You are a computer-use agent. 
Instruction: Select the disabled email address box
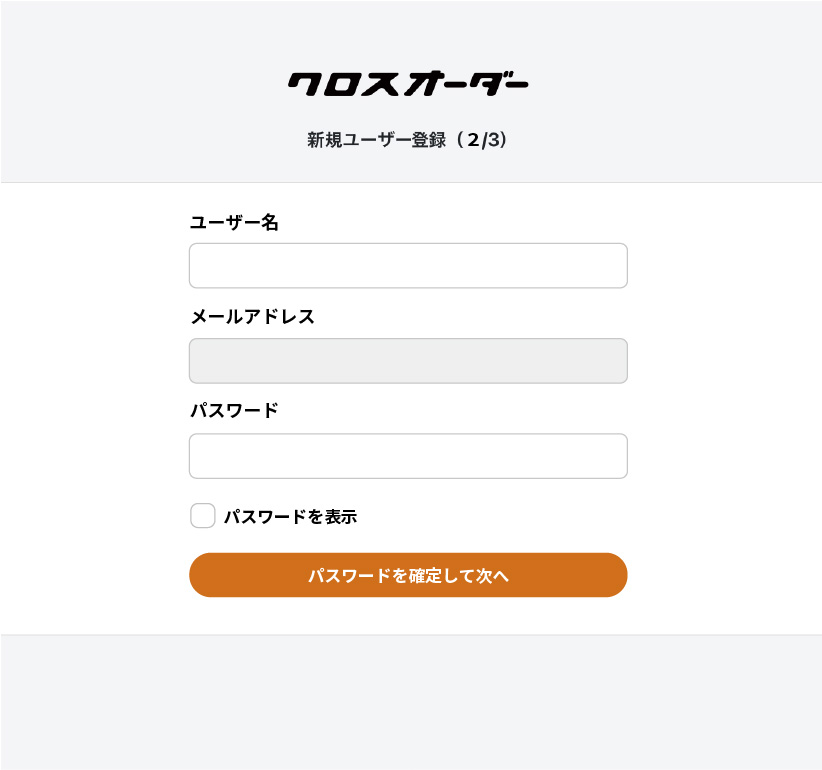408,361
